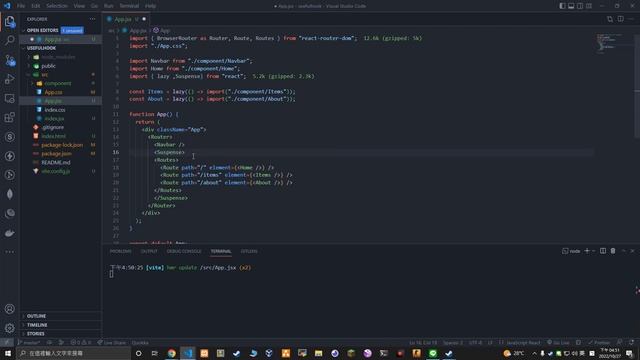Start Live Share from status bar

pyautogui.click(x=112, y=342)
